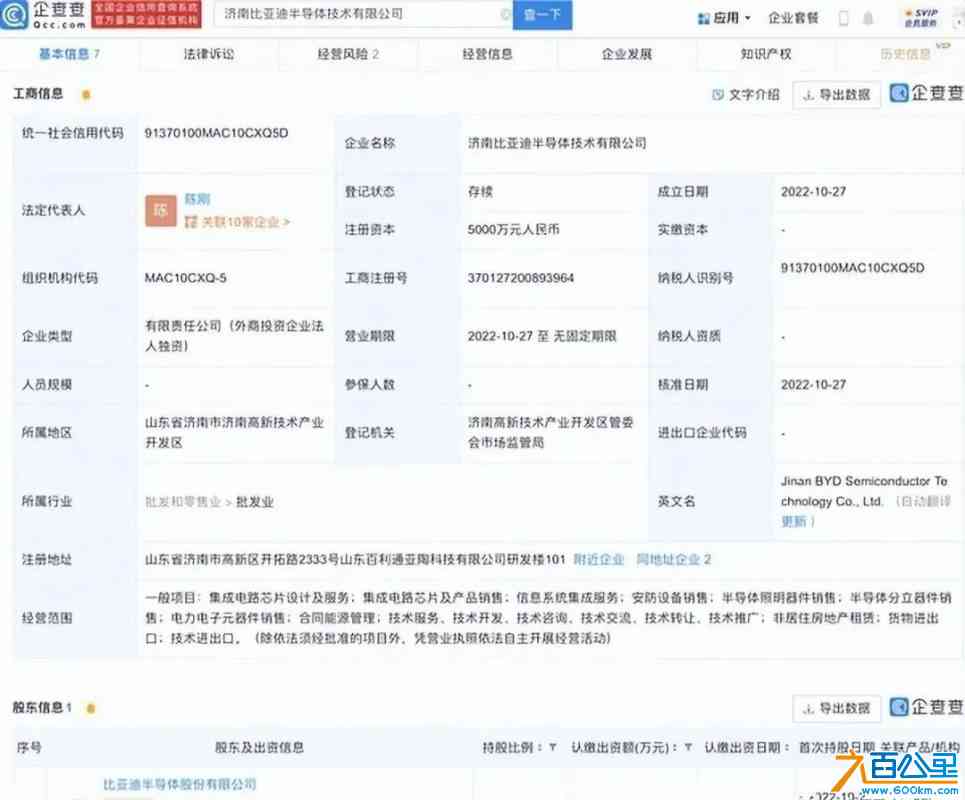This screenshot has width=965, height=800.
Task: Click orange dot icon beside 股东信息
Action: coord(90,708)
